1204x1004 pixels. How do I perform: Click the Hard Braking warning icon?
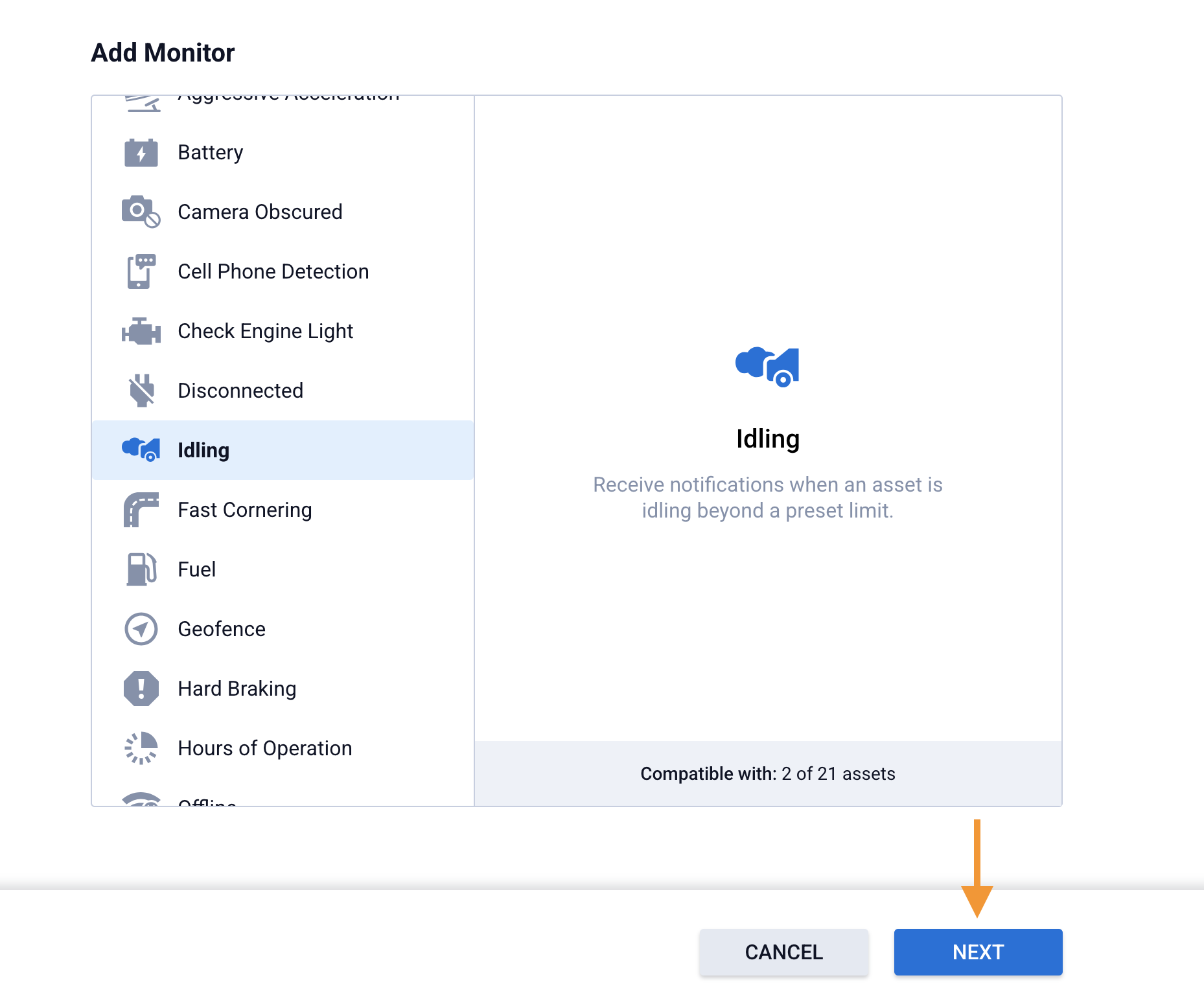141,689
